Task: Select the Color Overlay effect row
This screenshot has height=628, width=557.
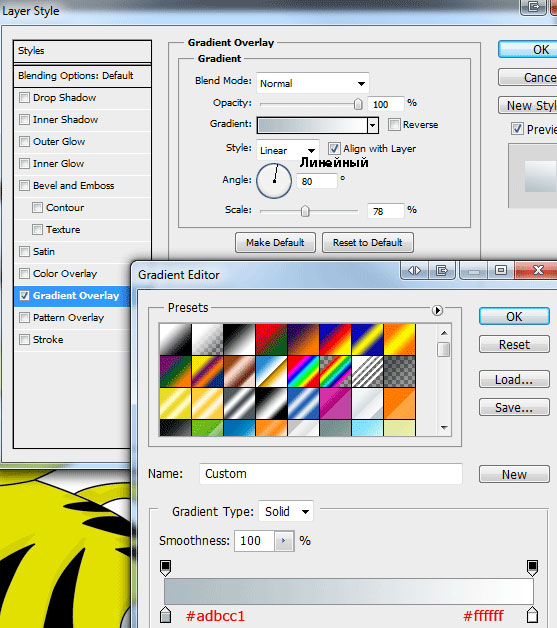Action: tap(73, 274)
